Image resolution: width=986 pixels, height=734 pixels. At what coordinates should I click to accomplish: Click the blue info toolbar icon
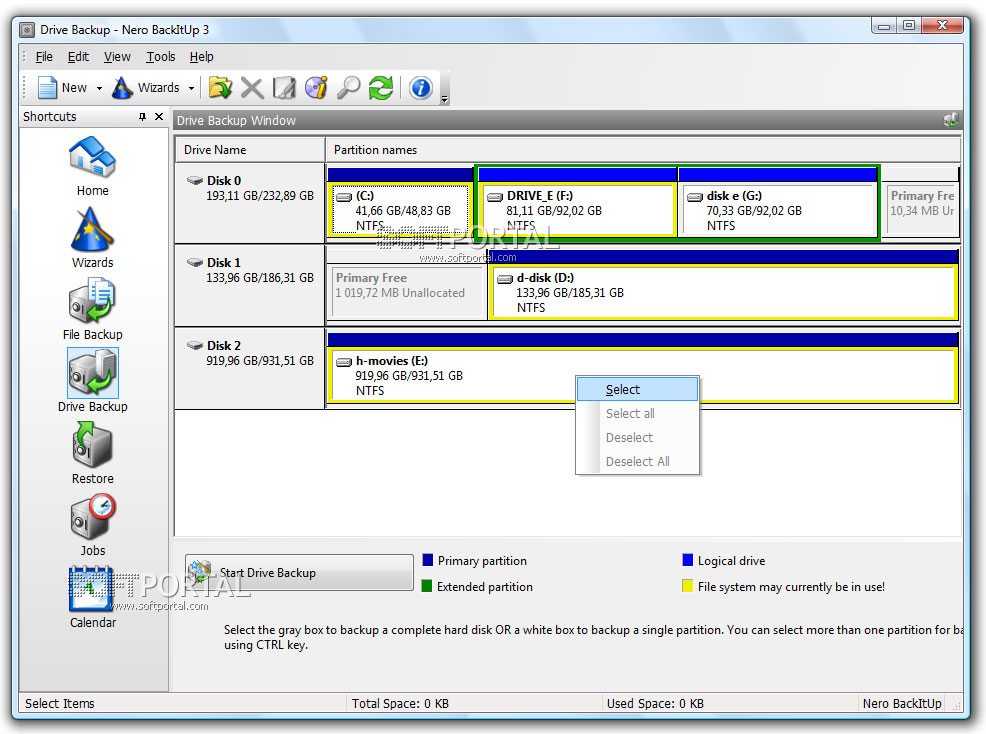pos(421,88)
